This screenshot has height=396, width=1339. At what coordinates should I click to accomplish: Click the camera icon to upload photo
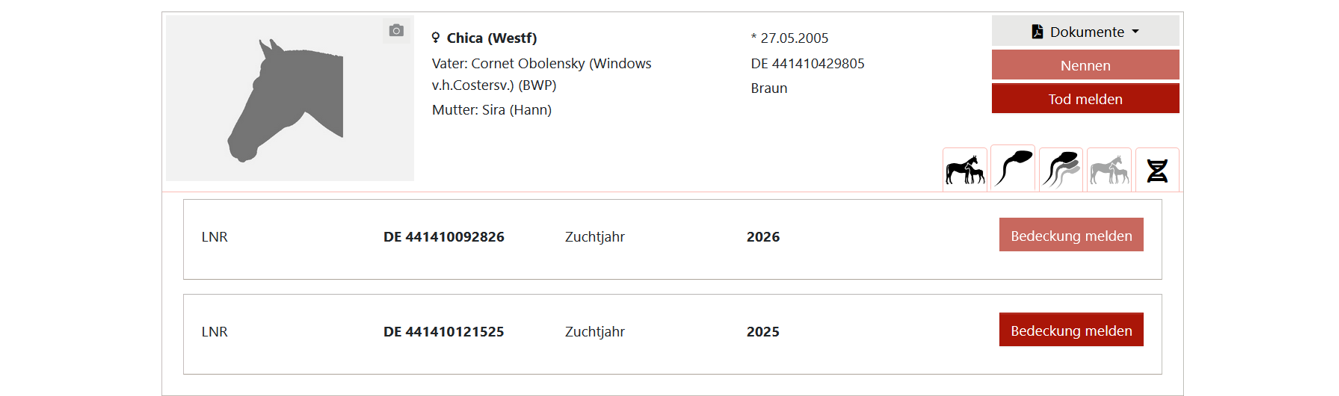tap(396, 31)
